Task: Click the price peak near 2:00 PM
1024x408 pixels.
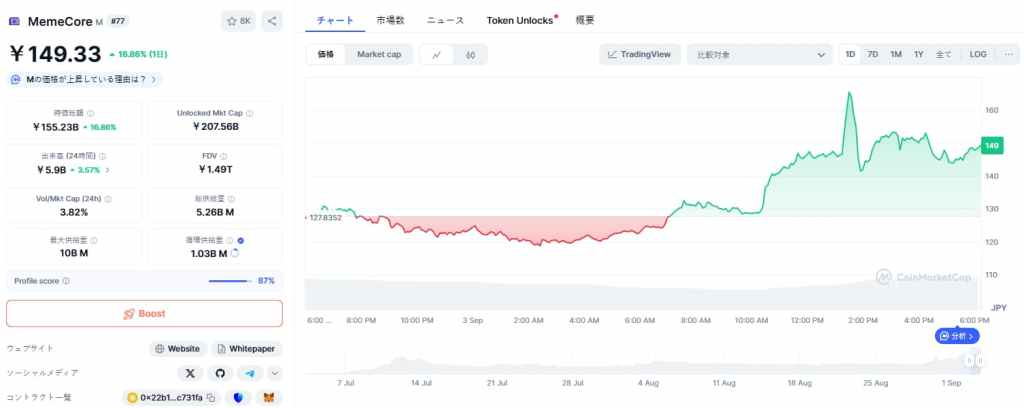Action: click(x=850, y=93)
